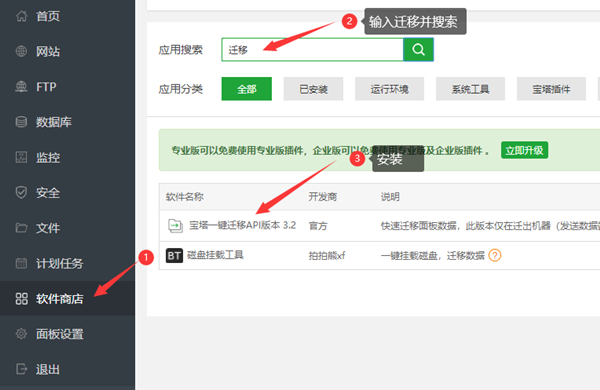
Task: Click the 说明 column header
Action: (390, 197)
